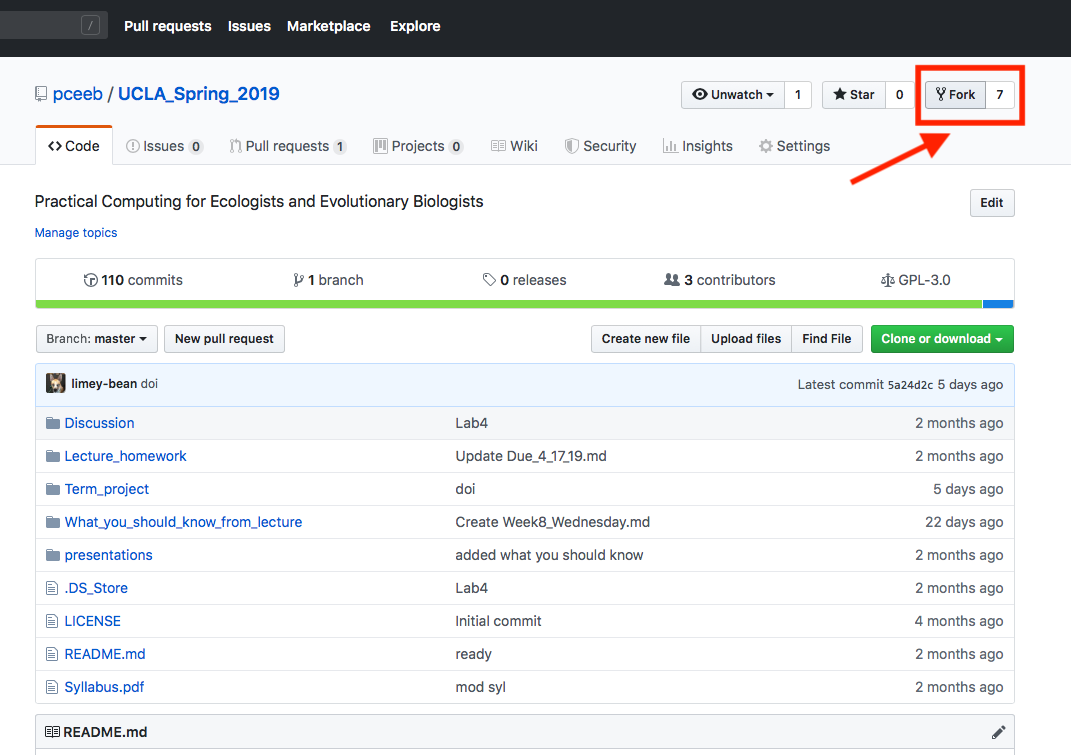
Task: Open the Unwatch notifications dropdown
Action: 733,95
